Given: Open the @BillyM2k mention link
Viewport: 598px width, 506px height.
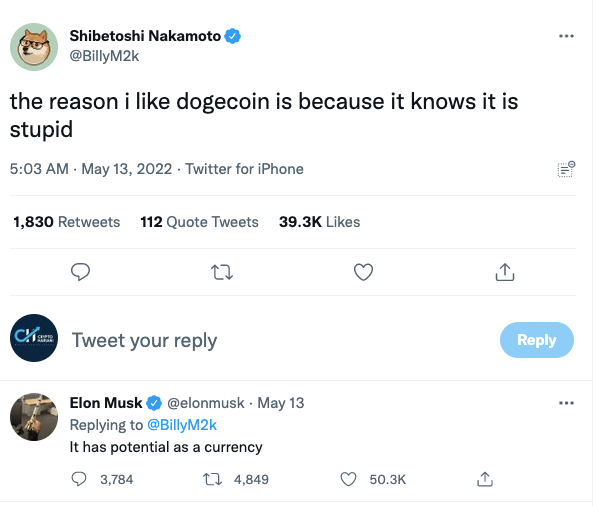Looking at the screenshot, I should pyautogui.click(x=182, y=425).
